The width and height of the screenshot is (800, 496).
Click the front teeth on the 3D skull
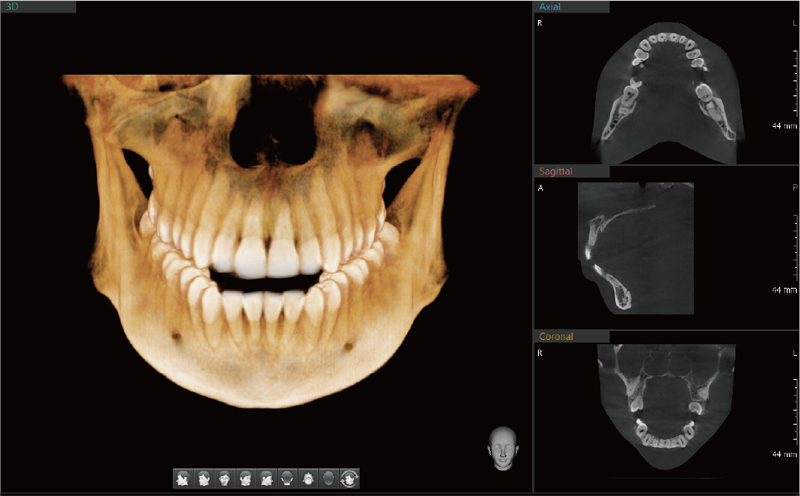(266, 256)
